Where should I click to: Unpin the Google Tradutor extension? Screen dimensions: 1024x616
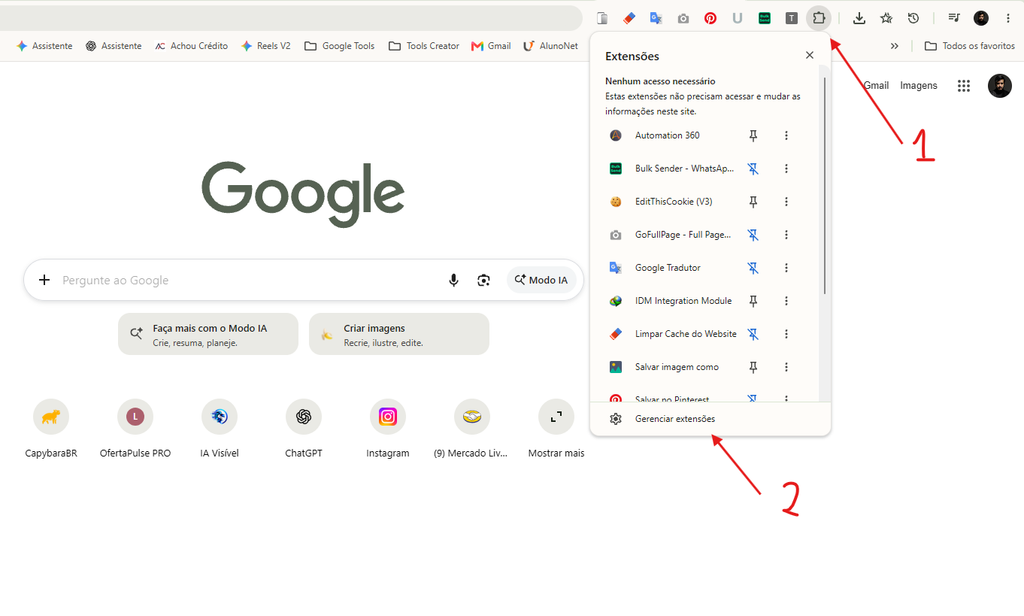pyautogui.click(x=753, y=268)
